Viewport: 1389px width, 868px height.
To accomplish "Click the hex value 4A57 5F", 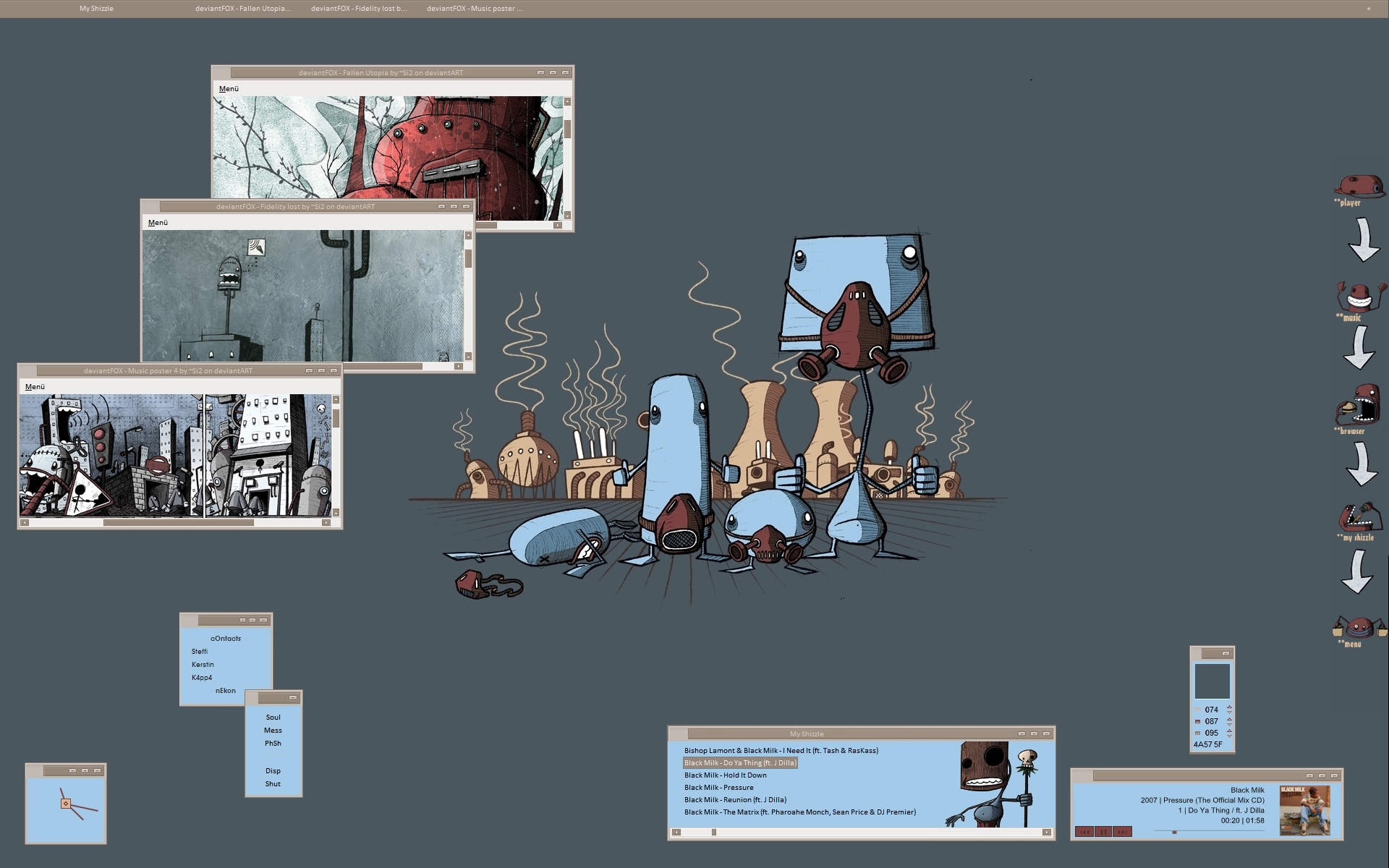I will point(1208,744).
